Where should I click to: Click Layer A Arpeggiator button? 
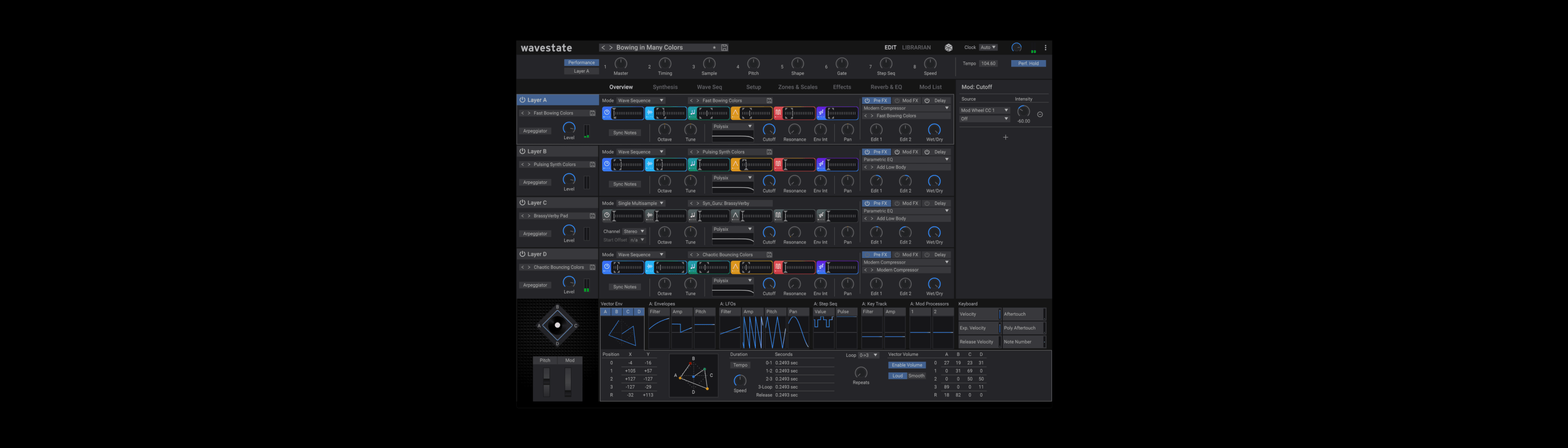(535, 131)
